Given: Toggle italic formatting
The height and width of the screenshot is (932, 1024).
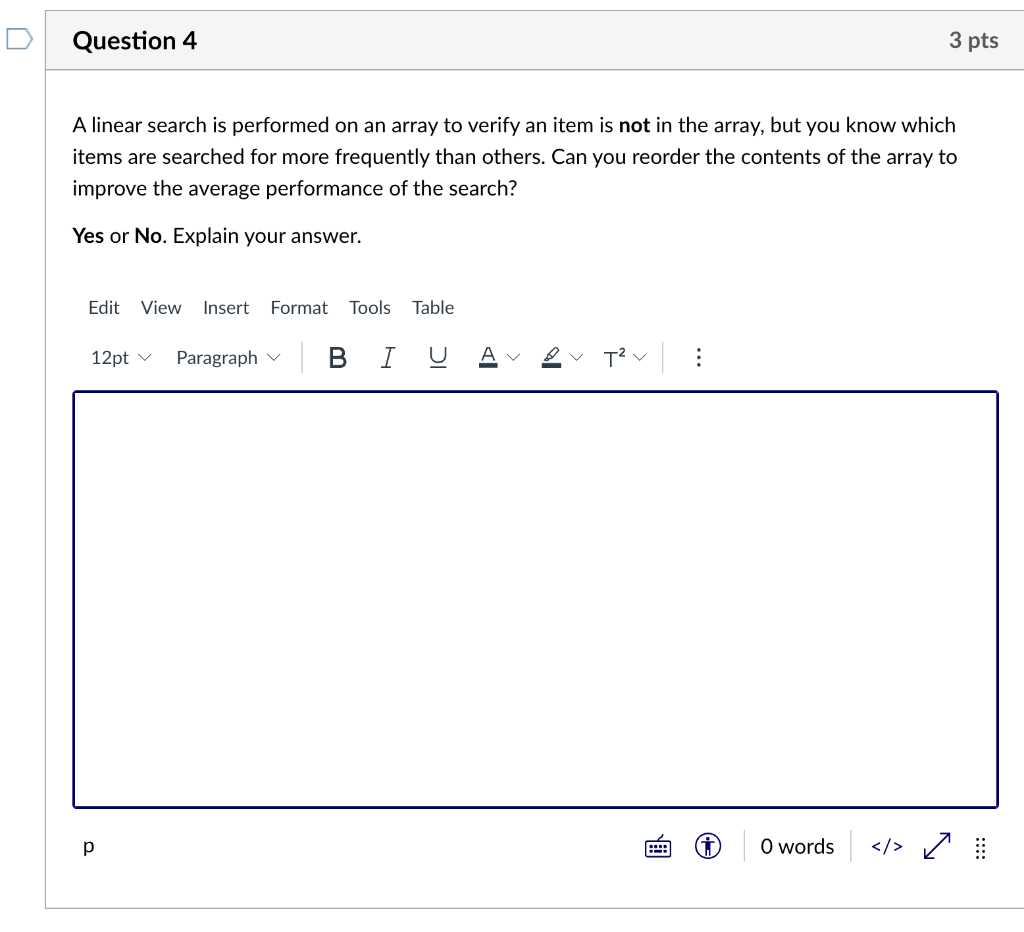Looking at the screenshot, I should [x=387, y=357].
